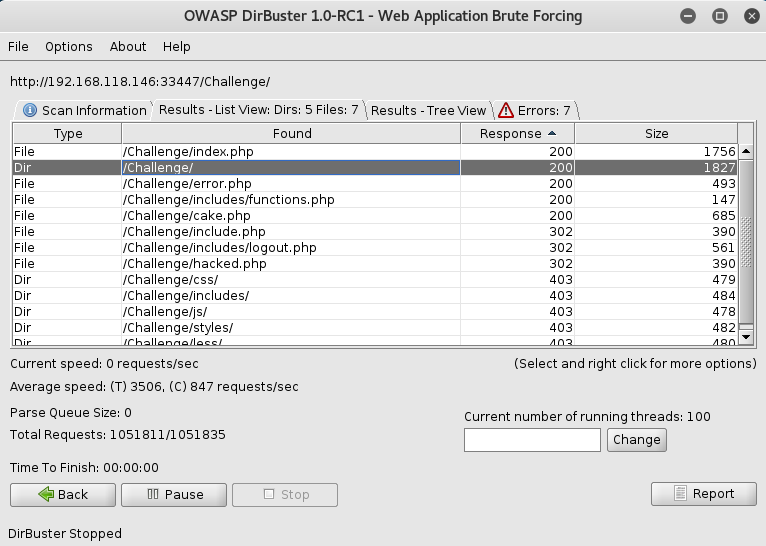This screenshot has height=546, width=766.
Task: Select the /Challenge/hacked.php row
Action: [x=375, y=264]
